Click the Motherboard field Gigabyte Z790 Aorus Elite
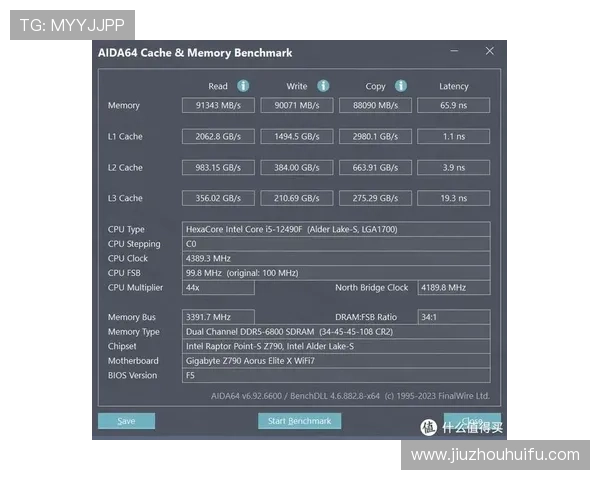Image resolution: width=600 pixels, height=480 pixels. point(336,361)
